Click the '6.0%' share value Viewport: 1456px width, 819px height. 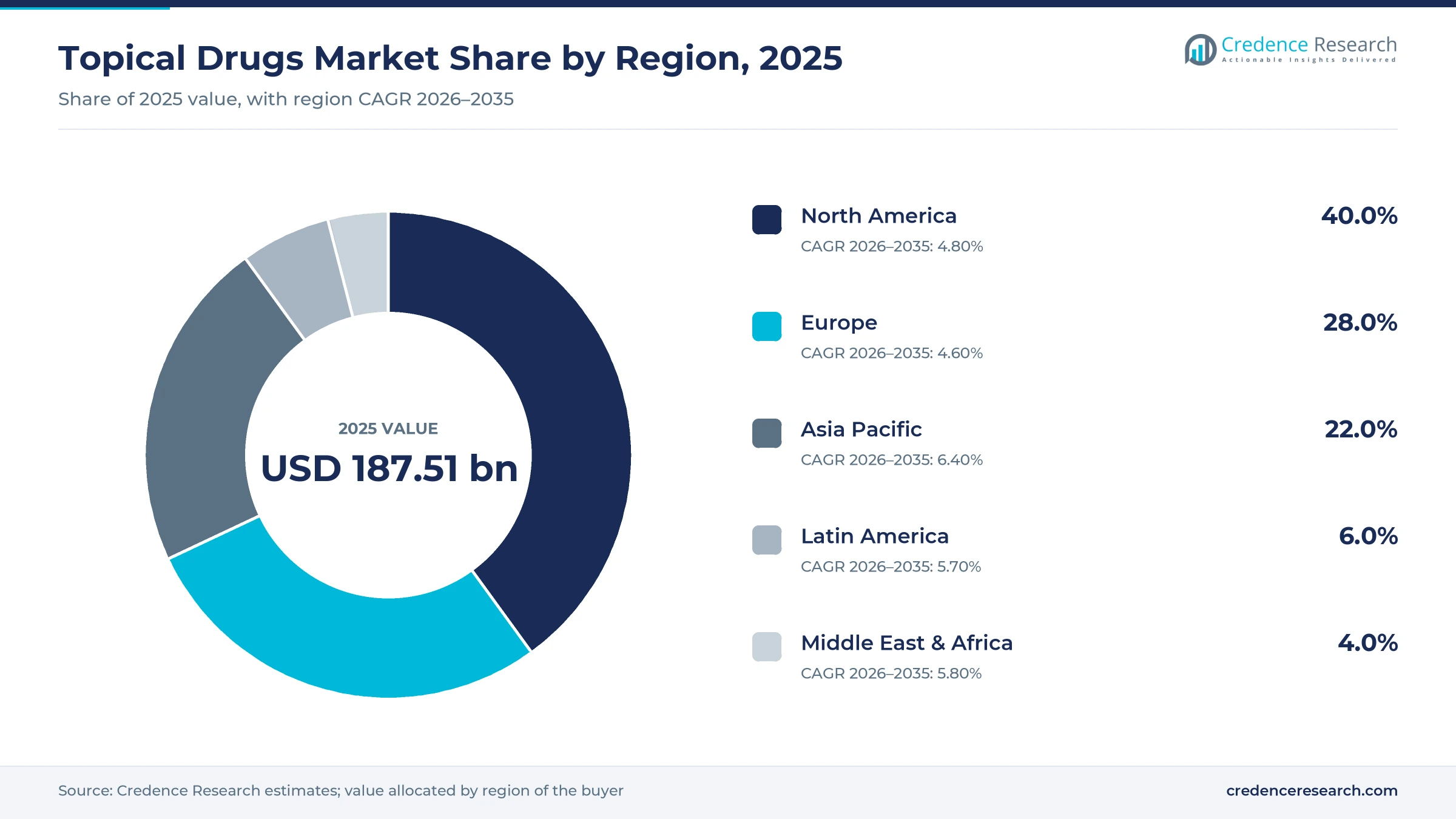pos(1368,536)
